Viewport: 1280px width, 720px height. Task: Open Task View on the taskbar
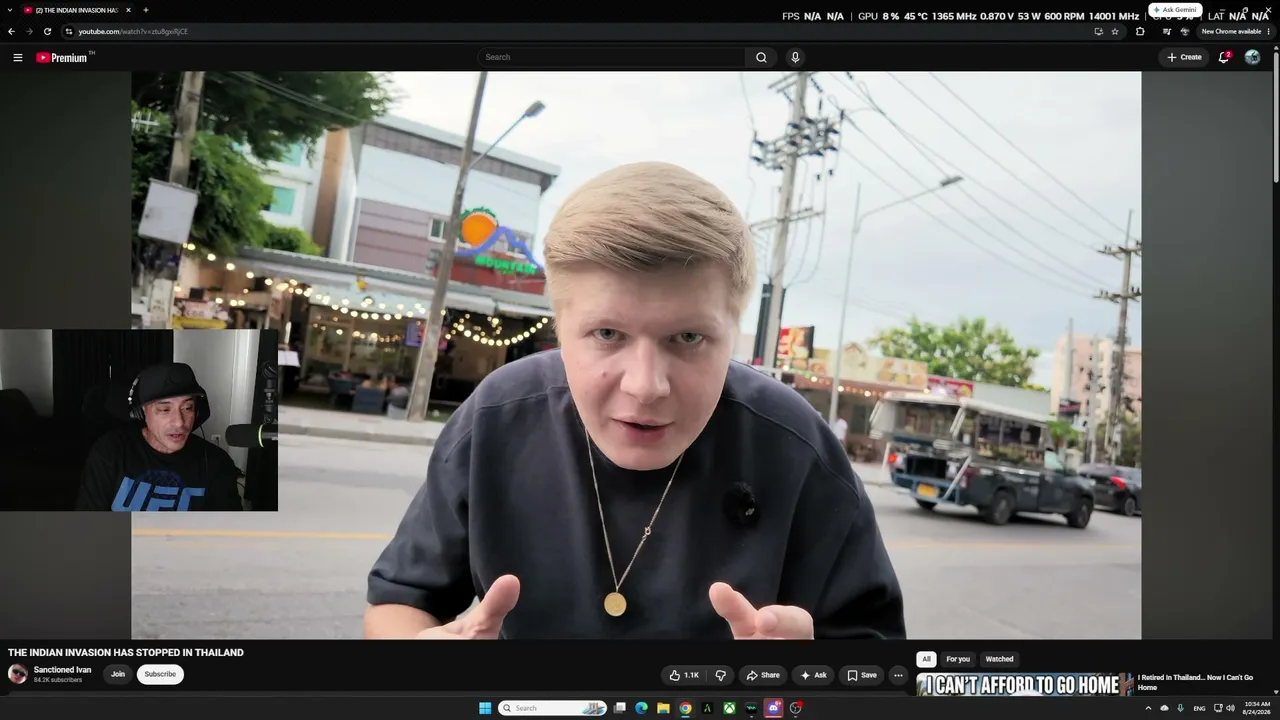point(619,708)
